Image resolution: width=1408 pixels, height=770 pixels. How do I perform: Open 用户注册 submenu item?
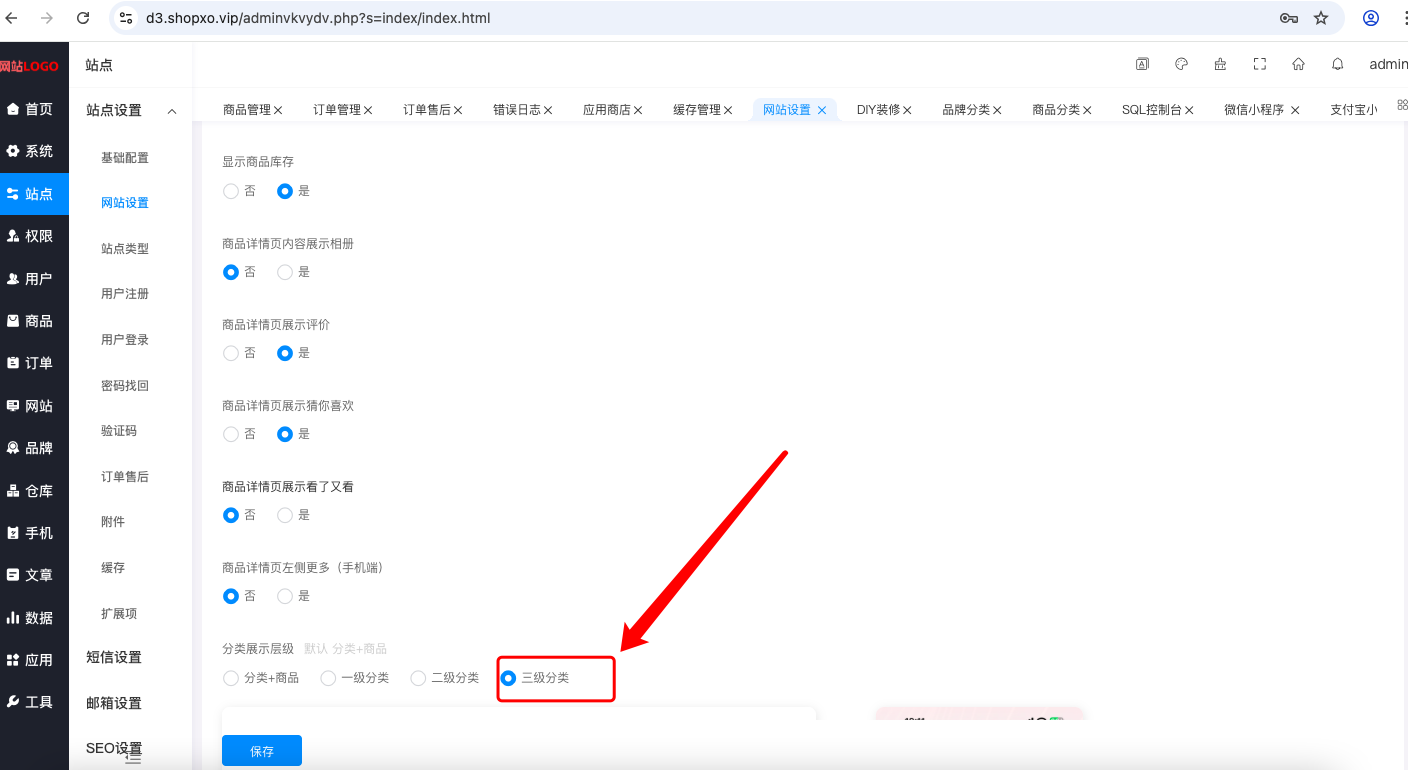coord(125,294)
